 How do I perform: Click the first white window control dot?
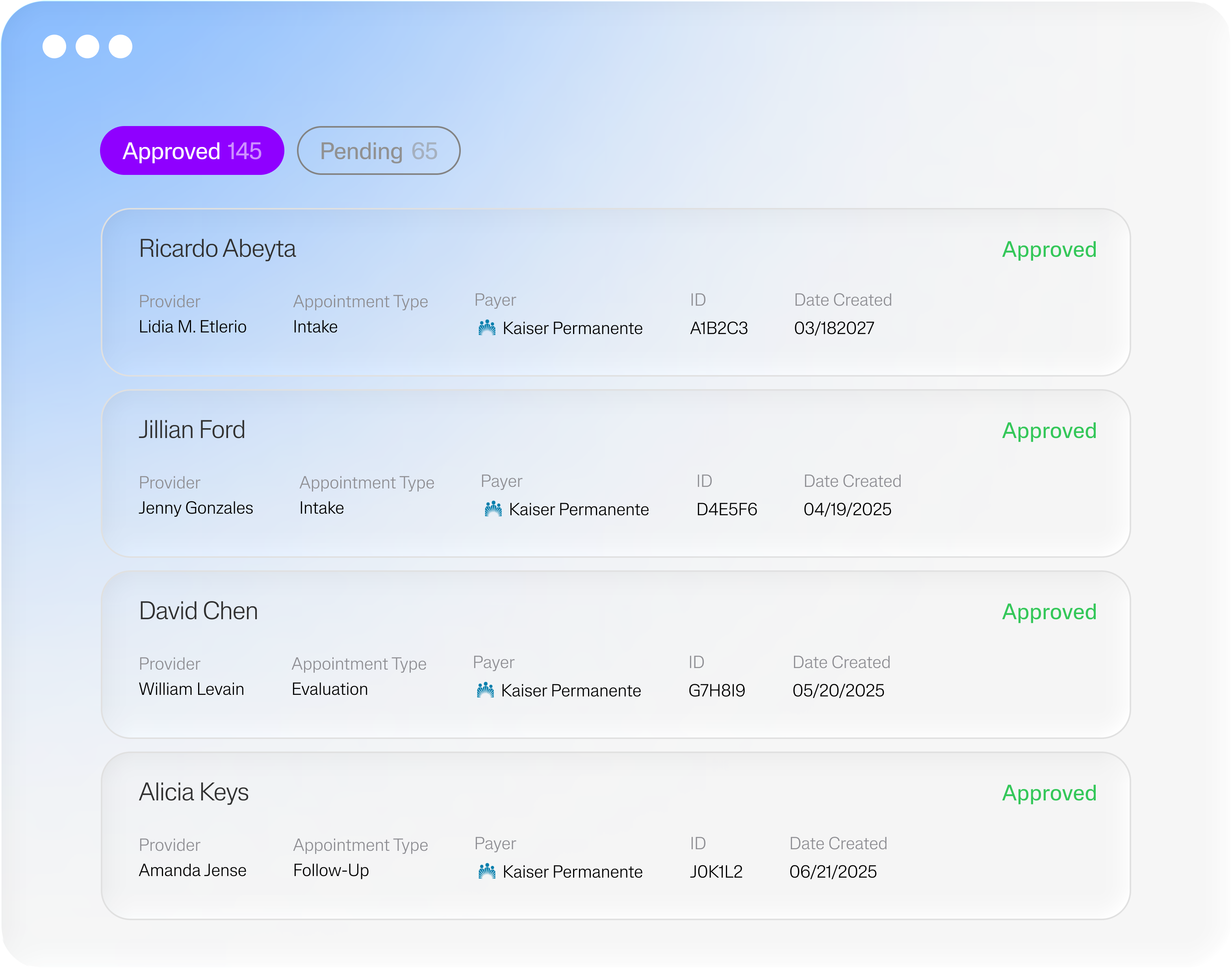[54, 46]
